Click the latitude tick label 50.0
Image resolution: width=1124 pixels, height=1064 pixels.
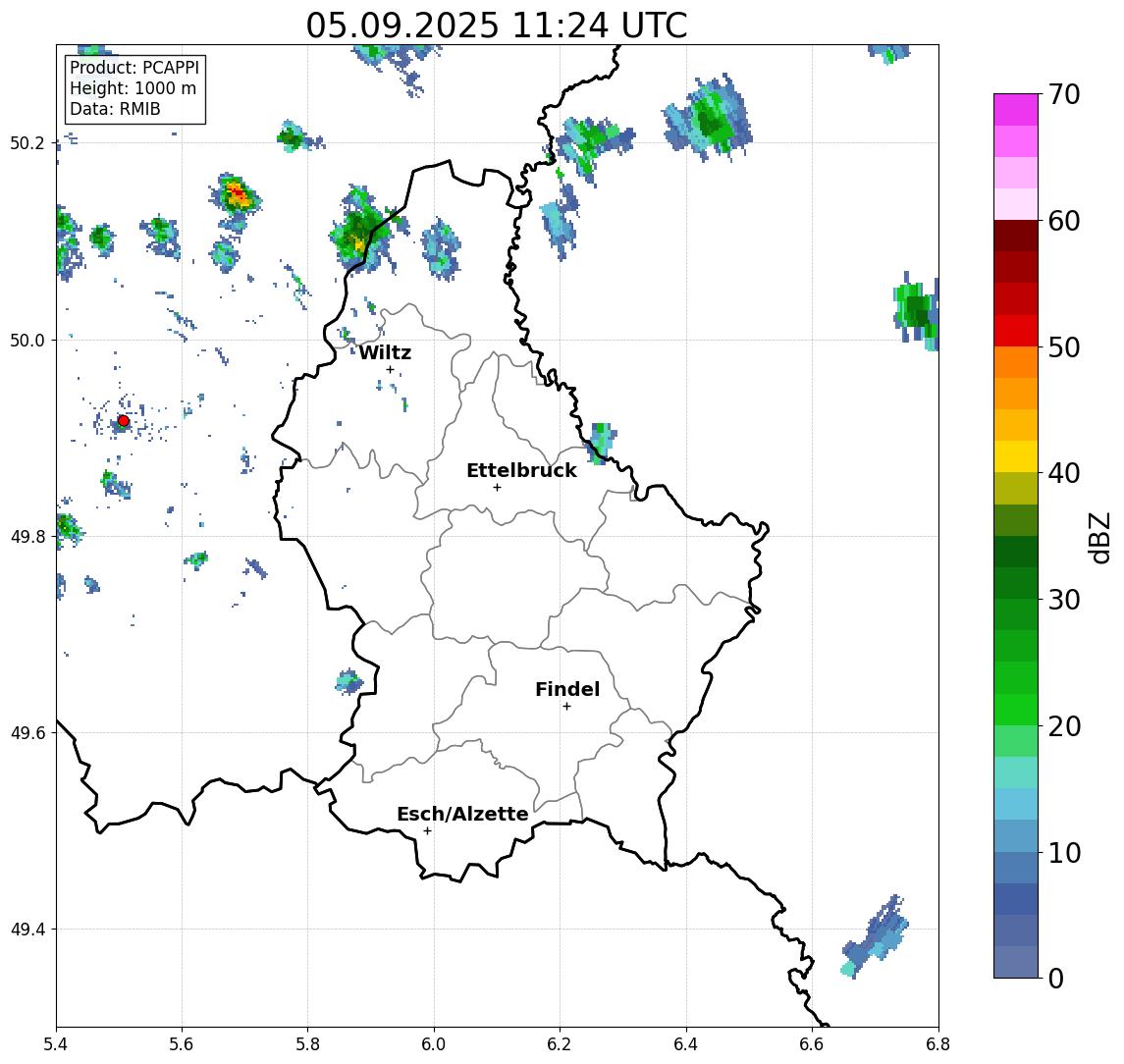(27, 340)
